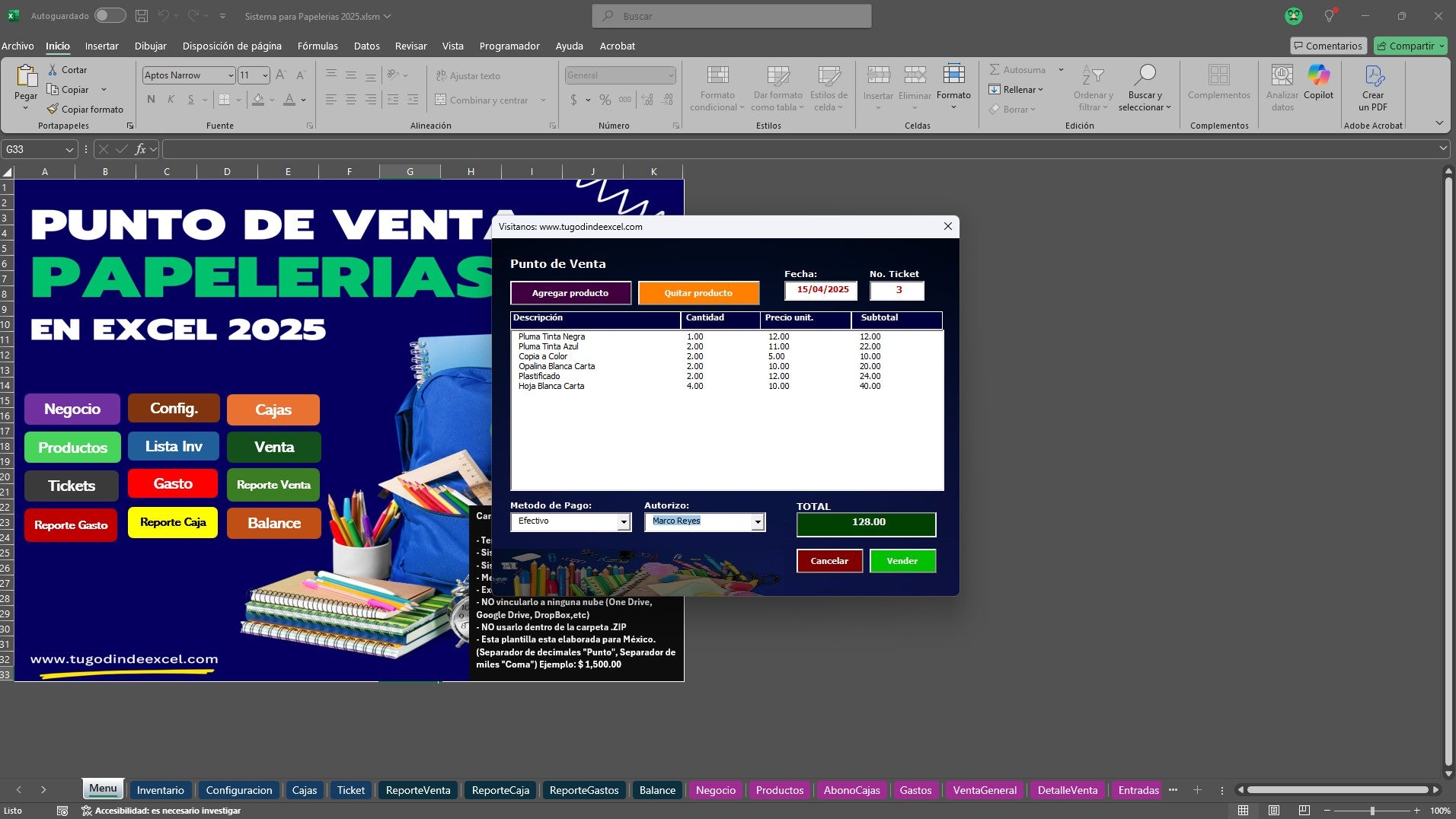Click the Formato celdas icon
The height and width of the screenshot is (819, 1456).
point(953,75)
